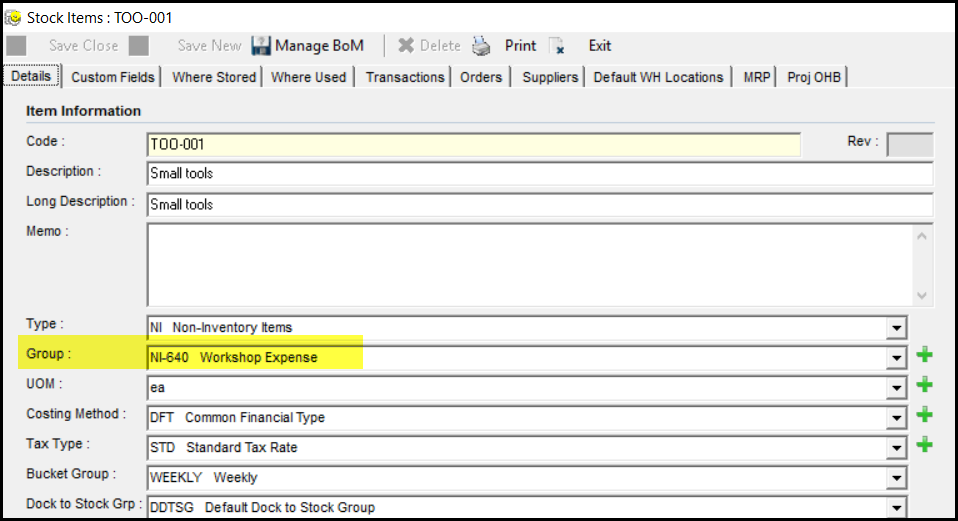This screenshot has height=521, width=958.
Task: Expand the Bucket Group dropdown
Action: pyautogui.click(x=897, y=478)
